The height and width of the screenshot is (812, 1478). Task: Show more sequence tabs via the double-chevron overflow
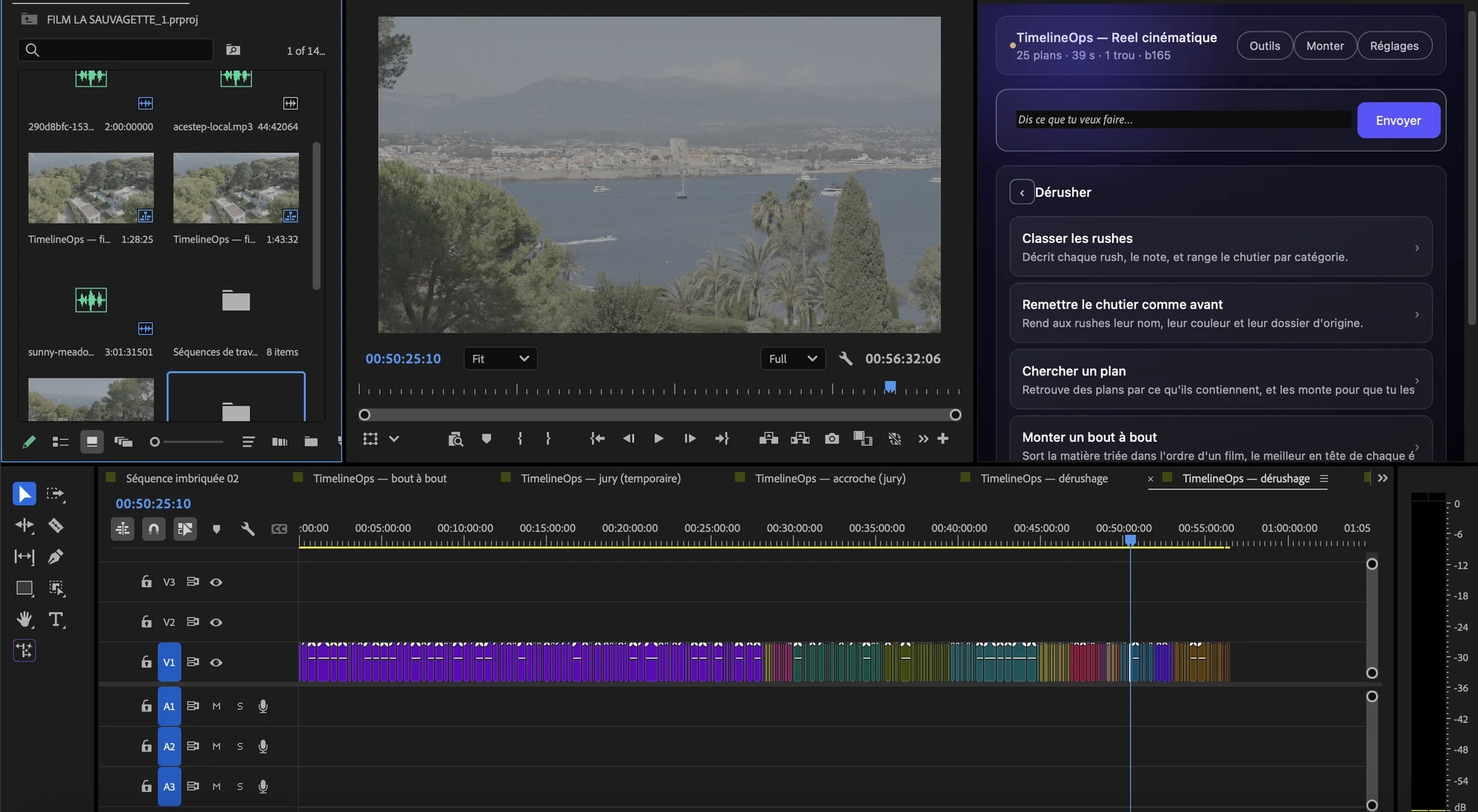click(1383, 479)
